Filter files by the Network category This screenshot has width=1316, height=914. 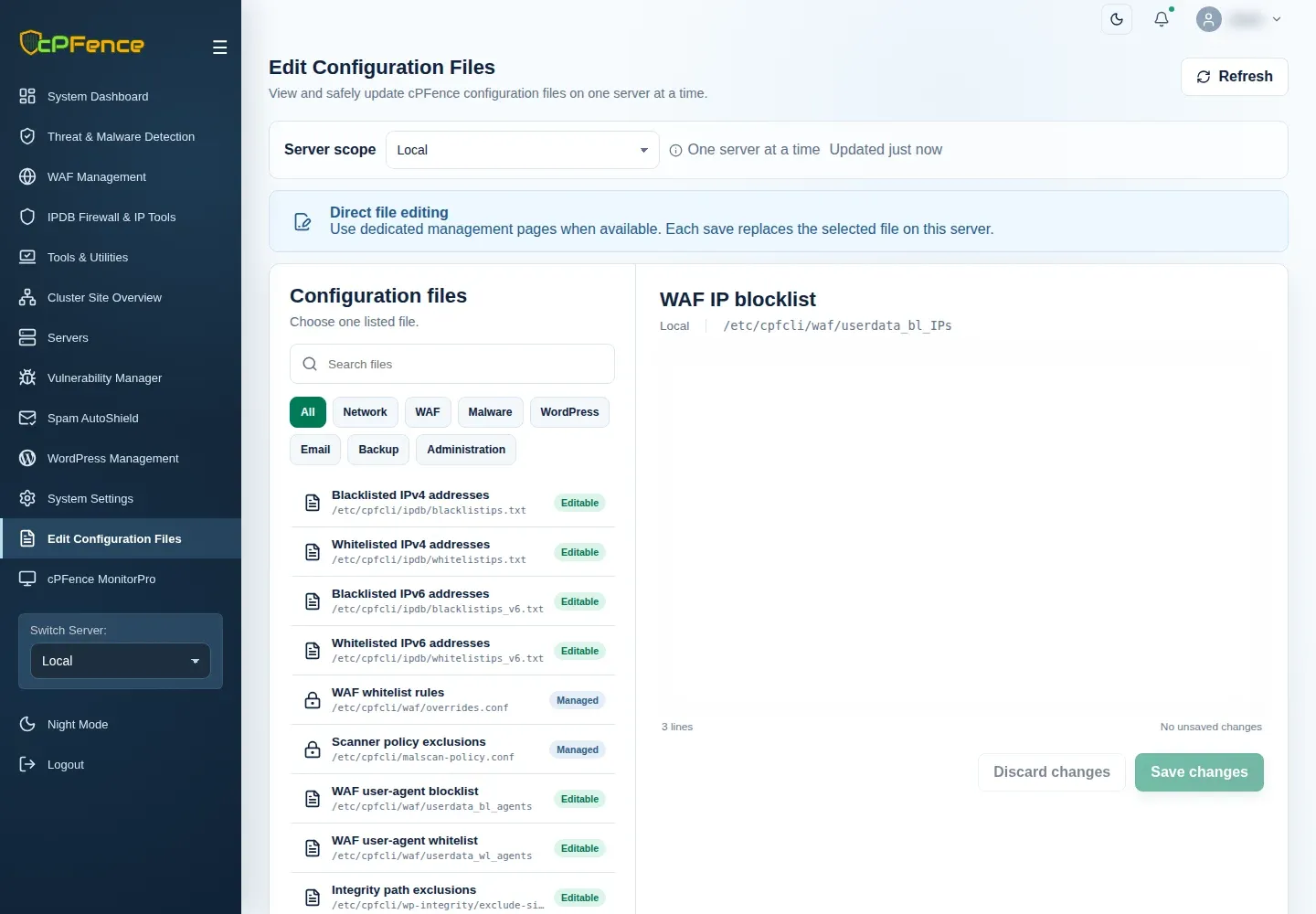[365, 412]
